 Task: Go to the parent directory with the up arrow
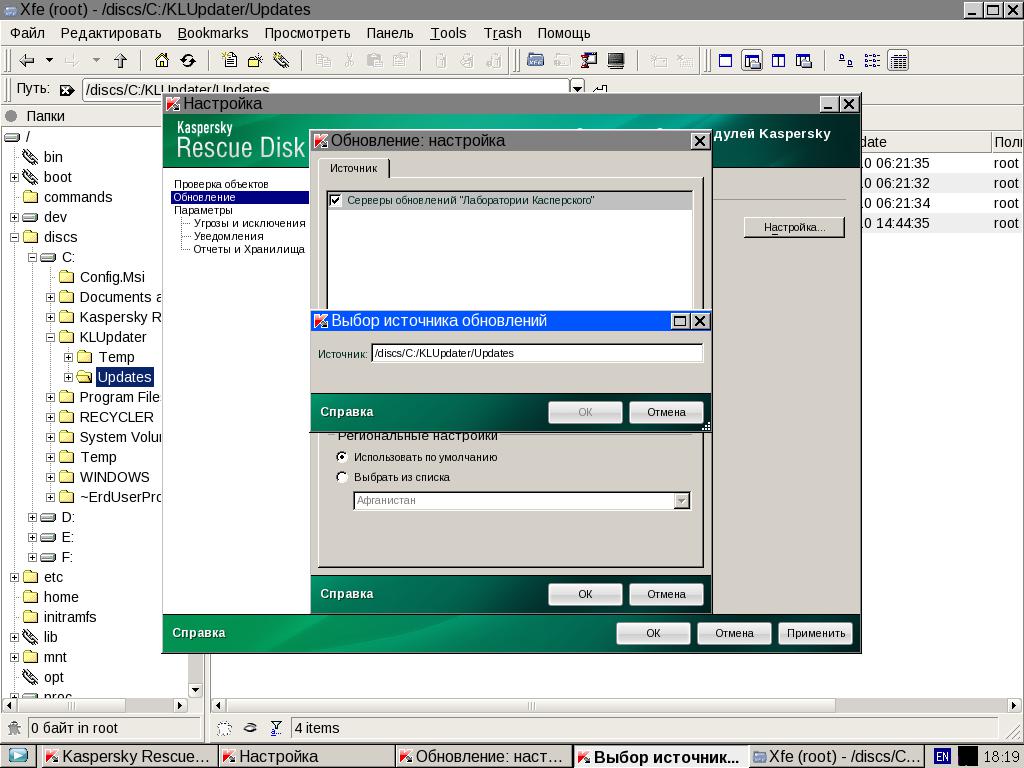pyautogui.click(x=120, y=61)
